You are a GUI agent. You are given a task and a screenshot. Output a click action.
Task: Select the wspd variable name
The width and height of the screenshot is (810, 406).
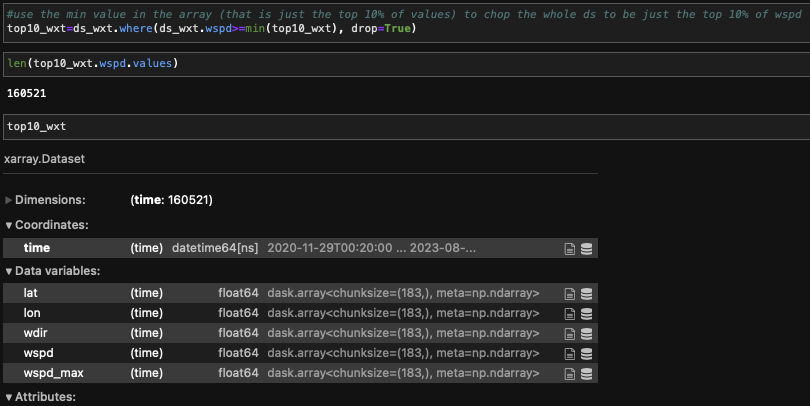[x=38, y=353]
